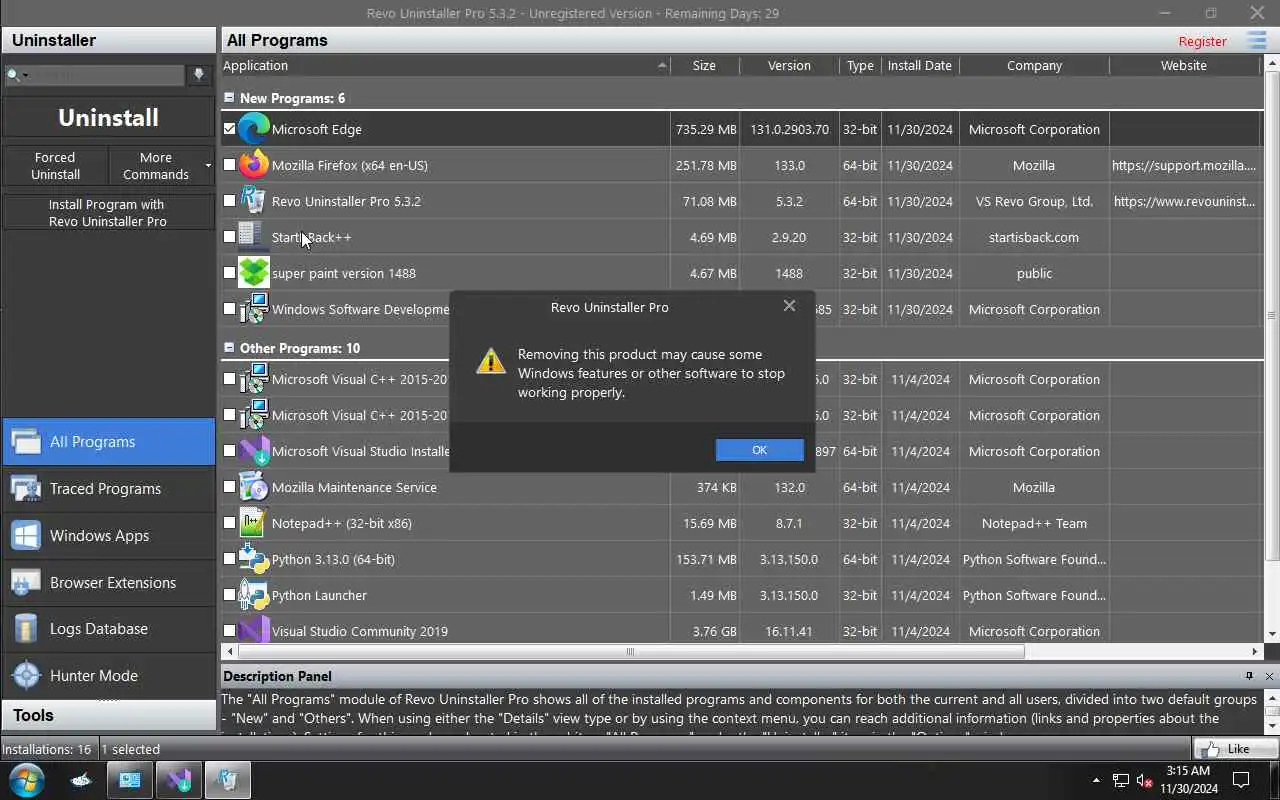1280x800 pixels.
Task: Click in the program search input field
Action: tap(108, 75)
